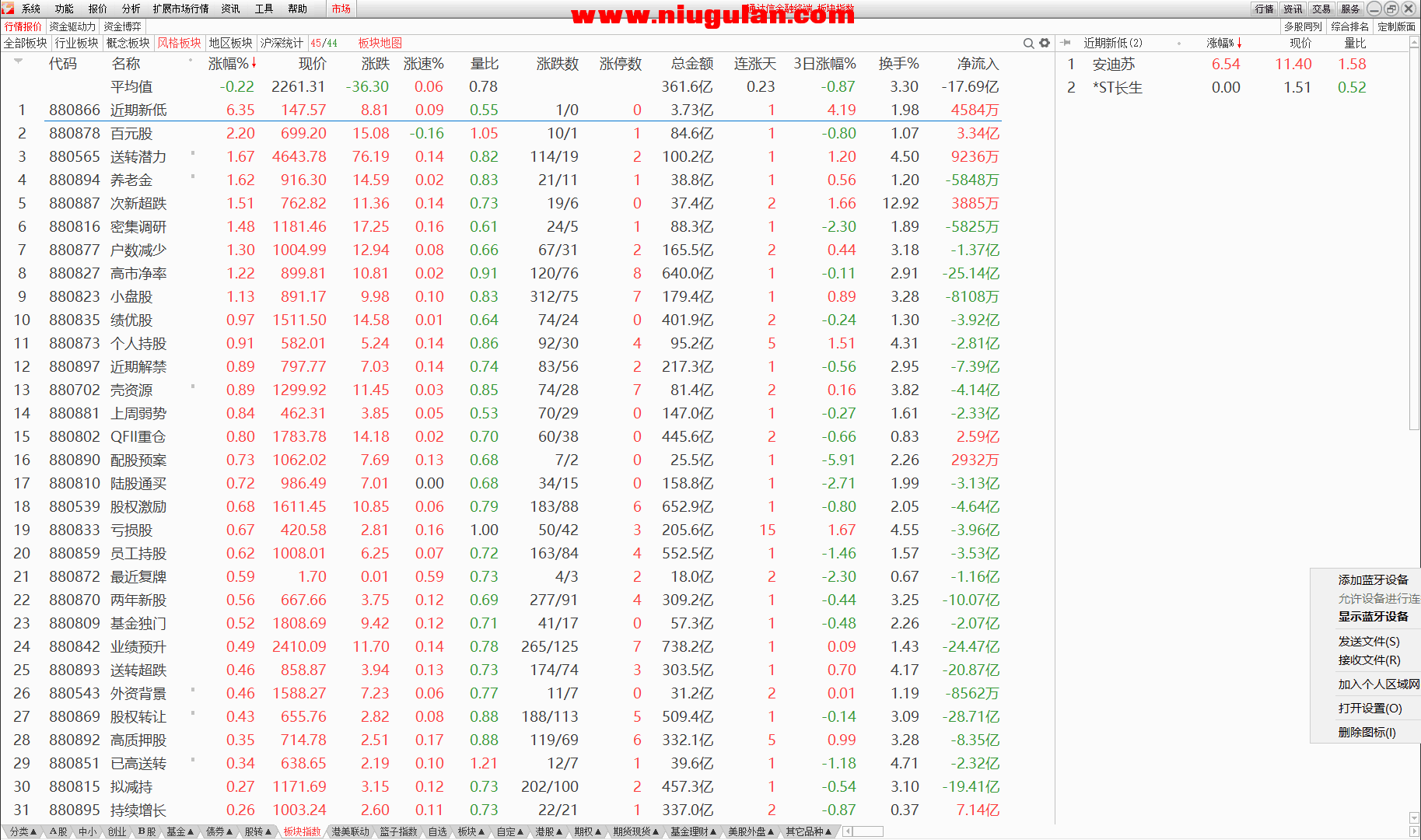The height and width of the screenshot is (840, 1421).
Task: Sort by the 总金额 column header
Action: click(x=692, y=64)
